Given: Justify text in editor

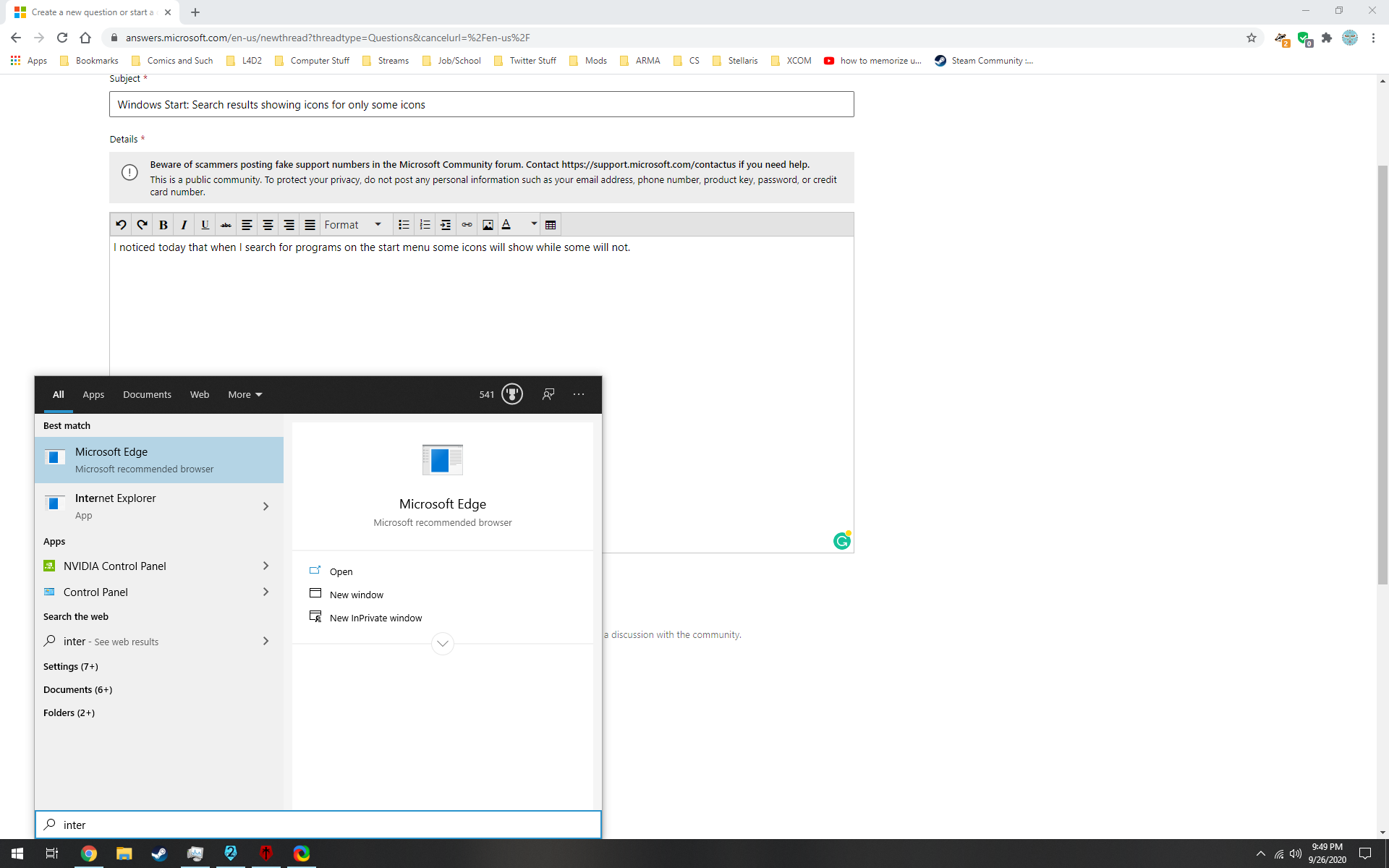Looking at the screenshot, I should tap(310, 225).
